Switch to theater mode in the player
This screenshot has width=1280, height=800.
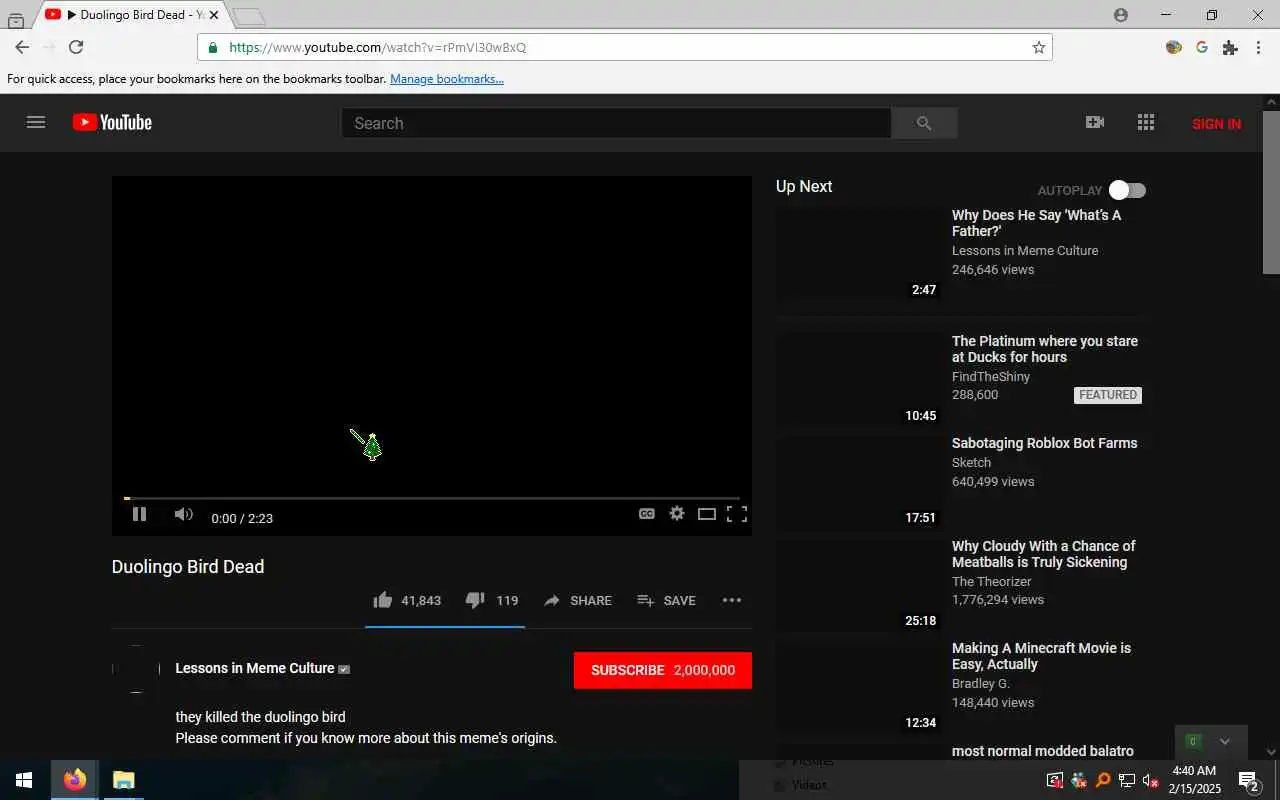coord(707,514)
